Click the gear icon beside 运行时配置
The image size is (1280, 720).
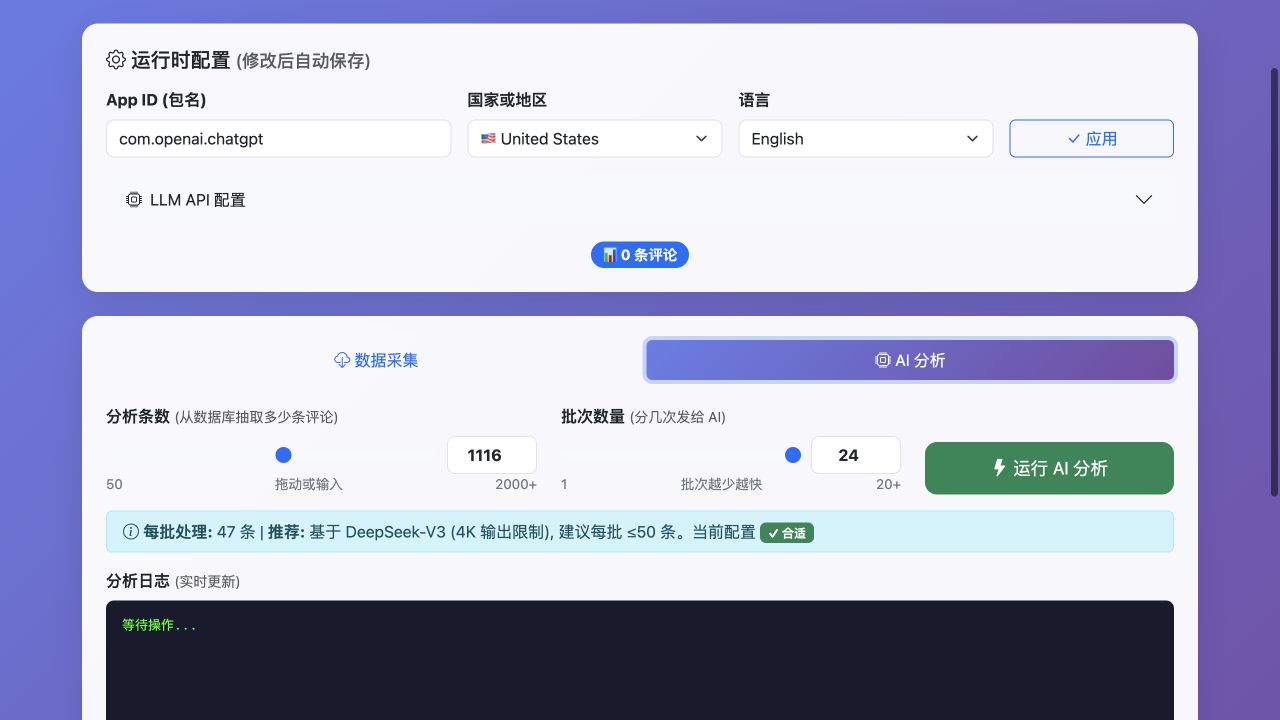click(116, 60)
